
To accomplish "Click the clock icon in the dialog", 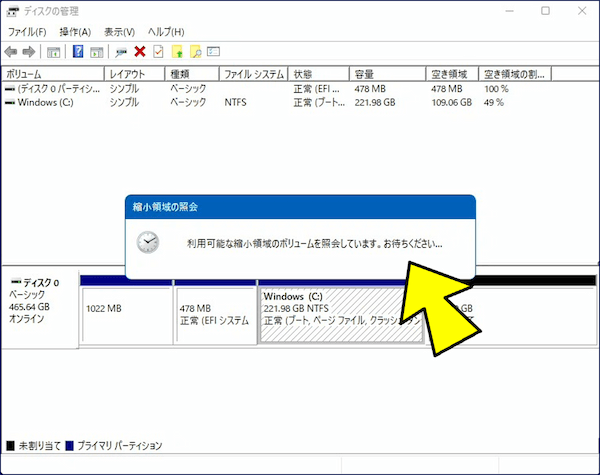I will [x=148, y=243].
